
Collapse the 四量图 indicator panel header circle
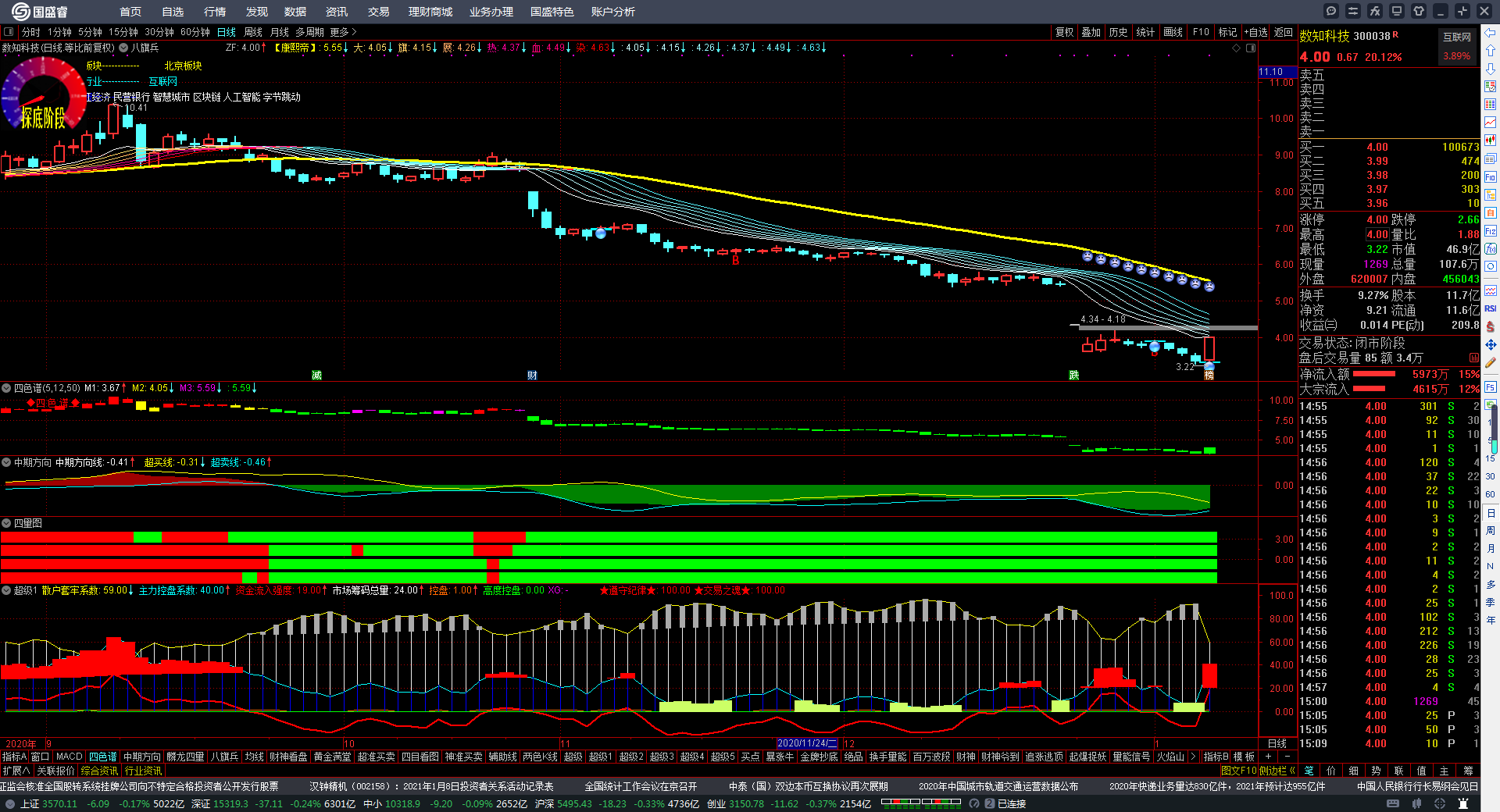coord(6,523)
